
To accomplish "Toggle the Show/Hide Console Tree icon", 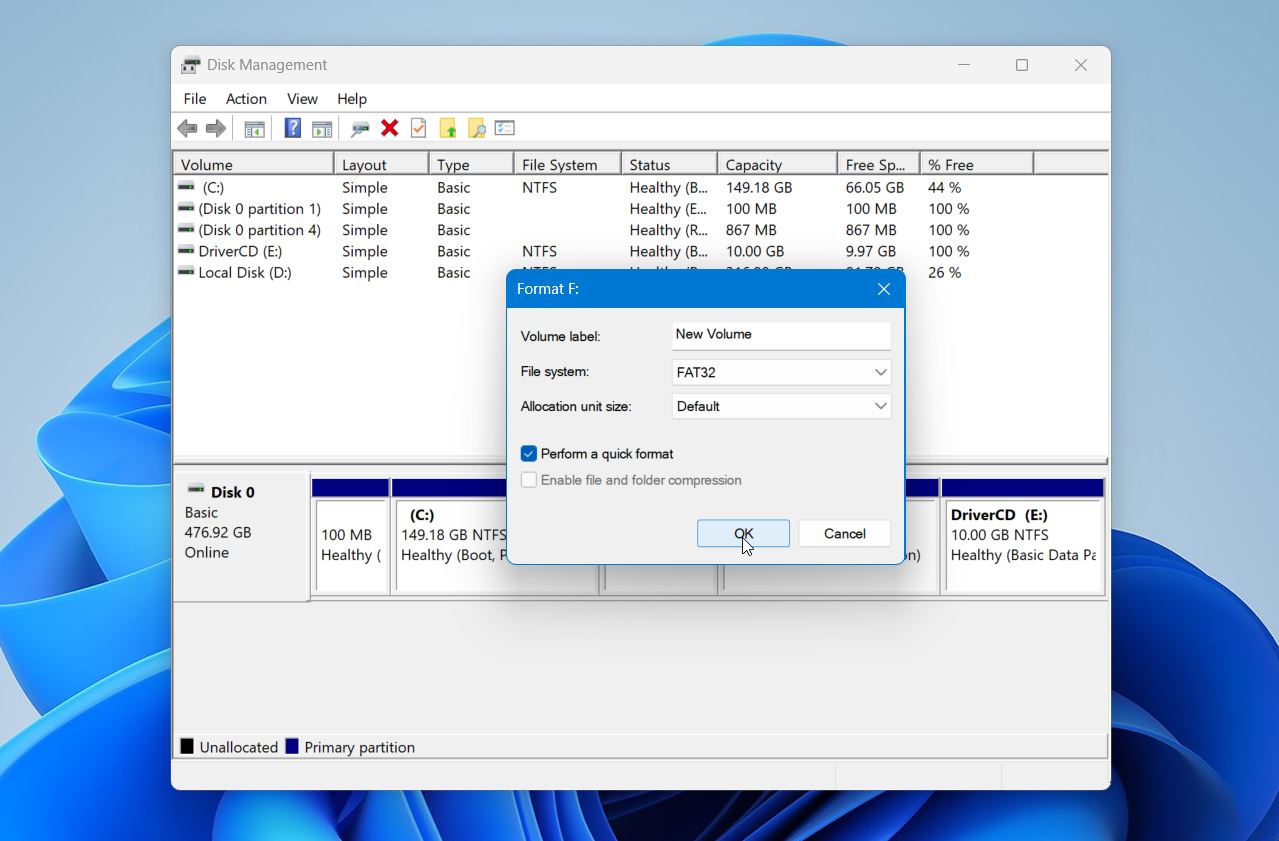I will click(255, 128).
